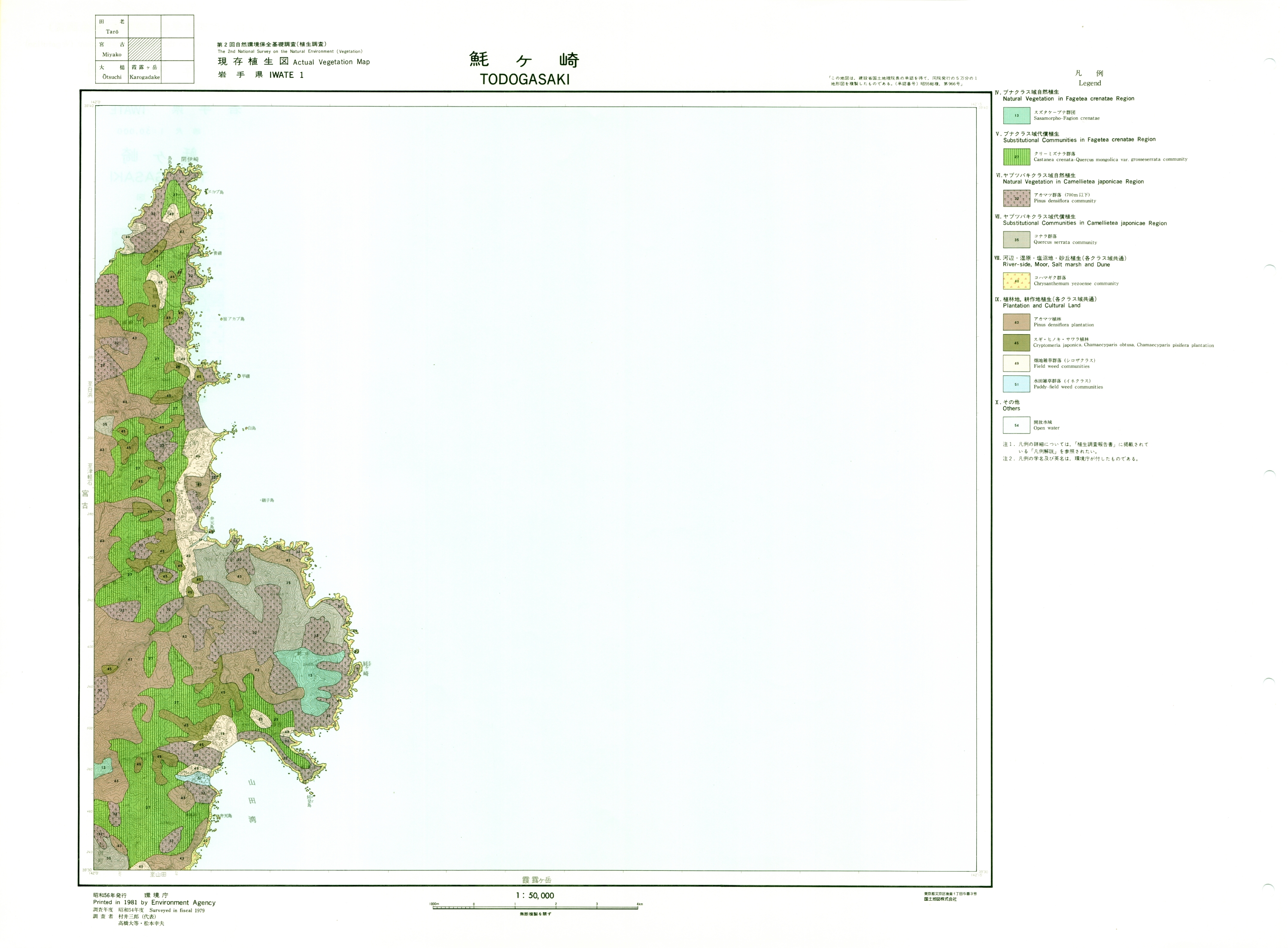The width and height of the screenshot is (1288, 948).
Task: Click the '国土地図株式会社' publisher text at bottom right
Action: (940, 899)
